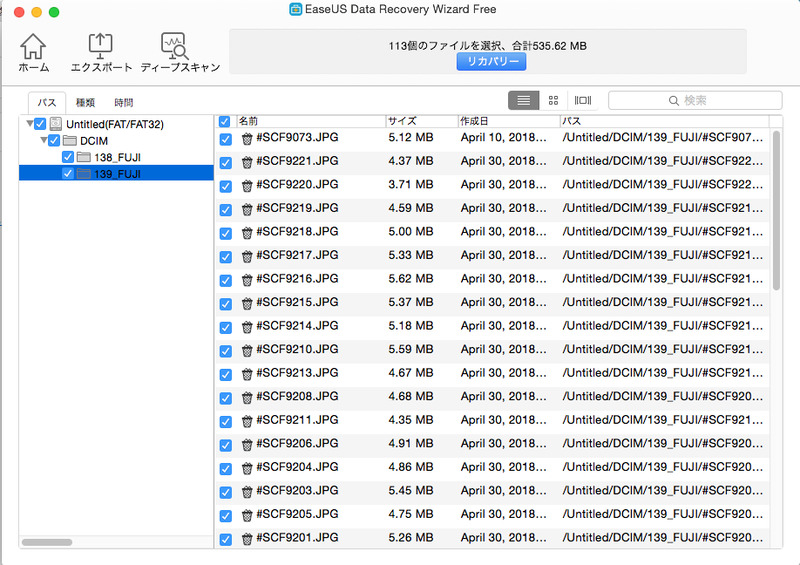Click trash icon of #SCF9217.JPG

tap(247, 256)
